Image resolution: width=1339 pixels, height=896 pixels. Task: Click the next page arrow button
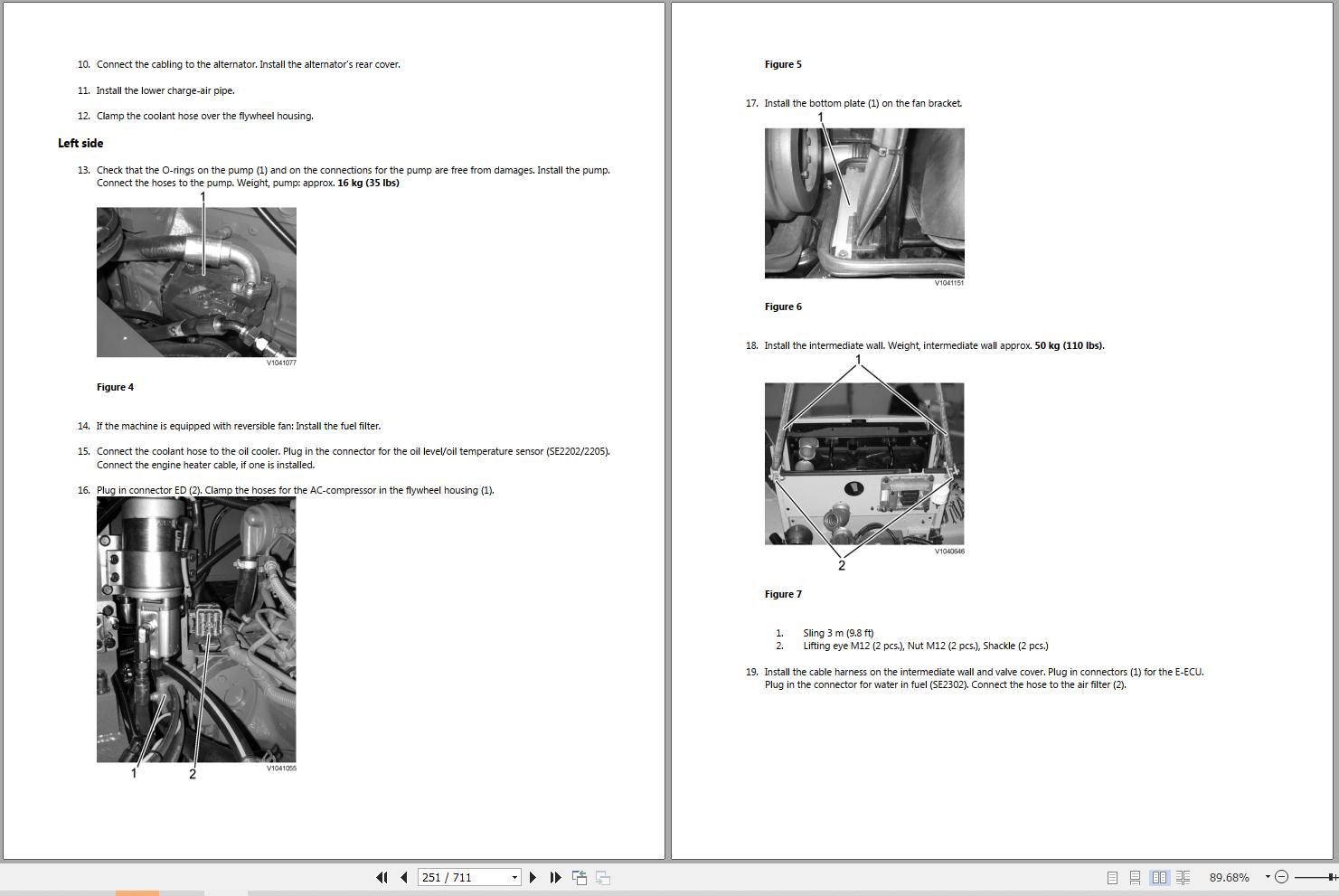(533, 877)
